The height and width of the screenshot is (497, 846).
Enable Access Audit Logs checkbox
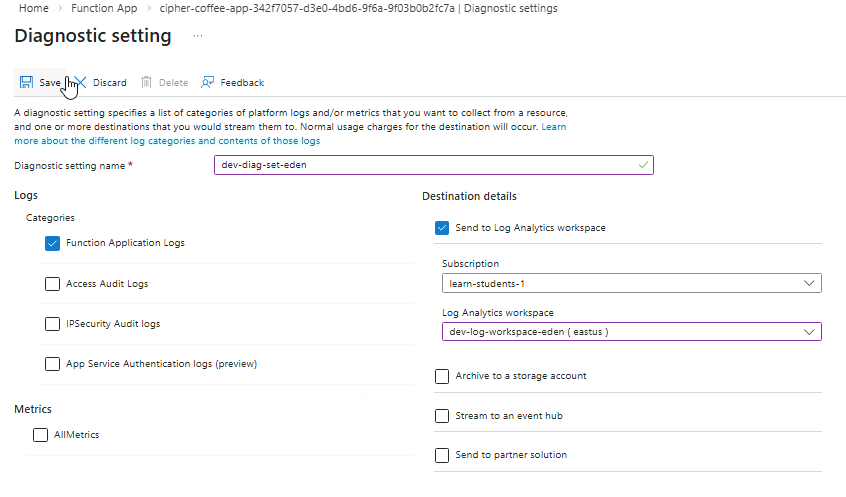pyautogui.click(x=53, y=284)
